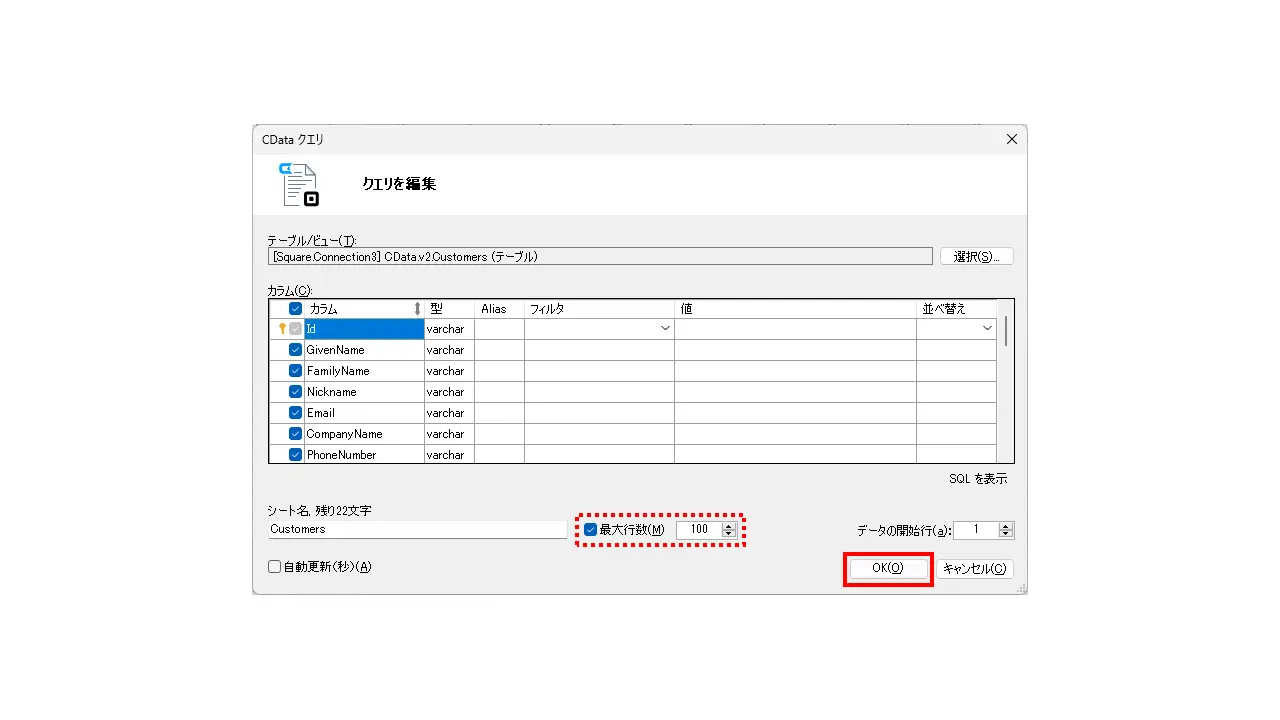Toggle the 最大行数 checkbox
This screenshot has width=1280, height=720.
[590, 530]
